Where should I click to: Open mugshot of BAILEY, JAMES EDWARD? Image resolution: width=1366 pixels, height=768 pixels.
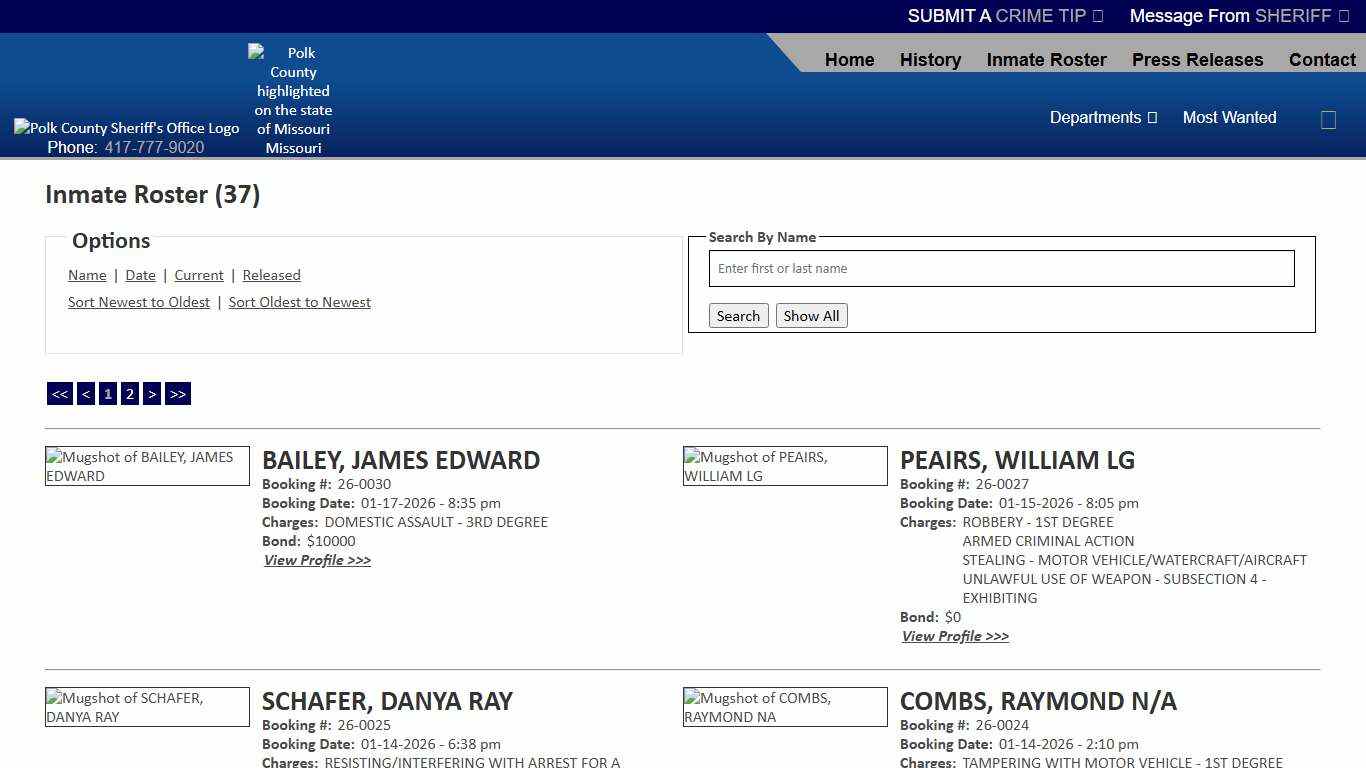[x=147, y=466]
